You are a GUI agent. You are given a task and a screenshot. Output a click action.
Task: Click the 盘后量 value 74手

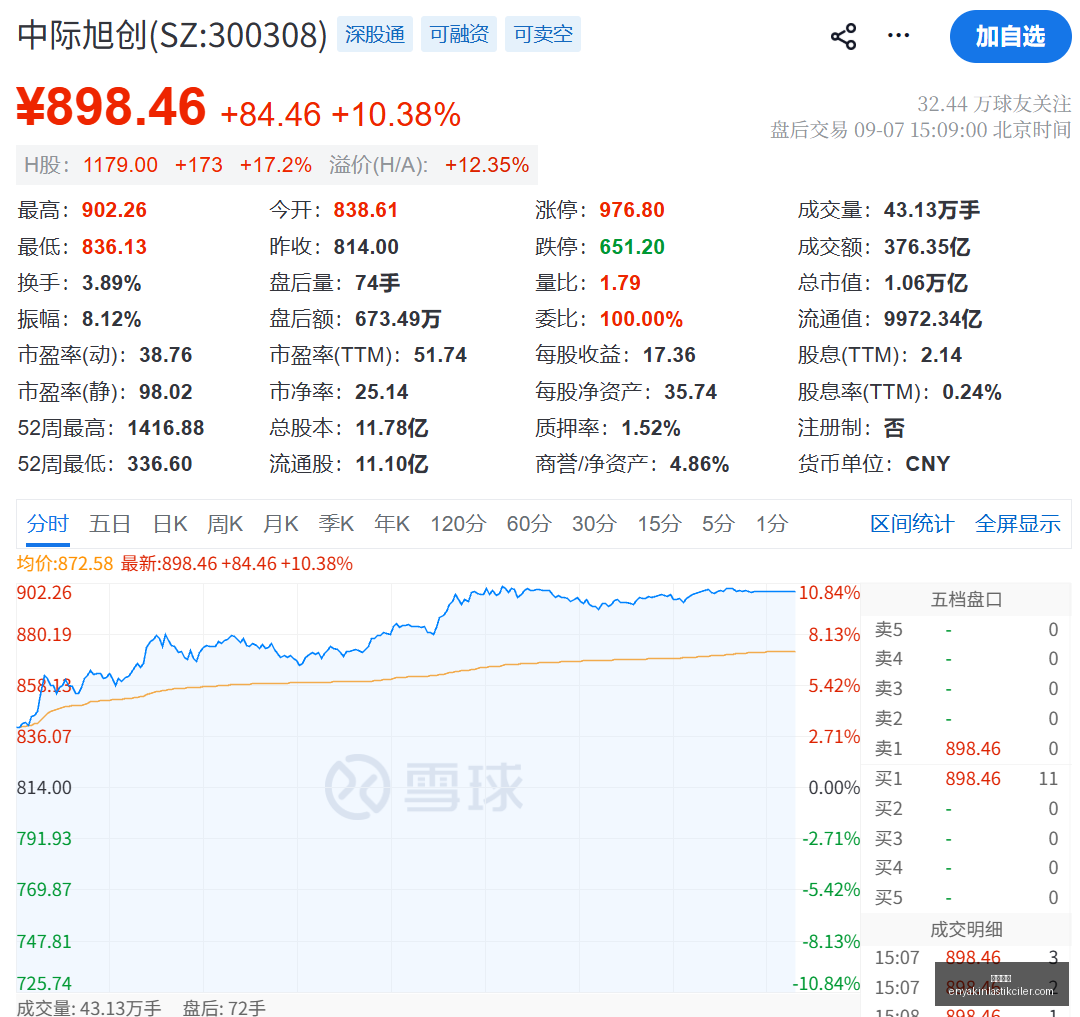pos(377,283)
